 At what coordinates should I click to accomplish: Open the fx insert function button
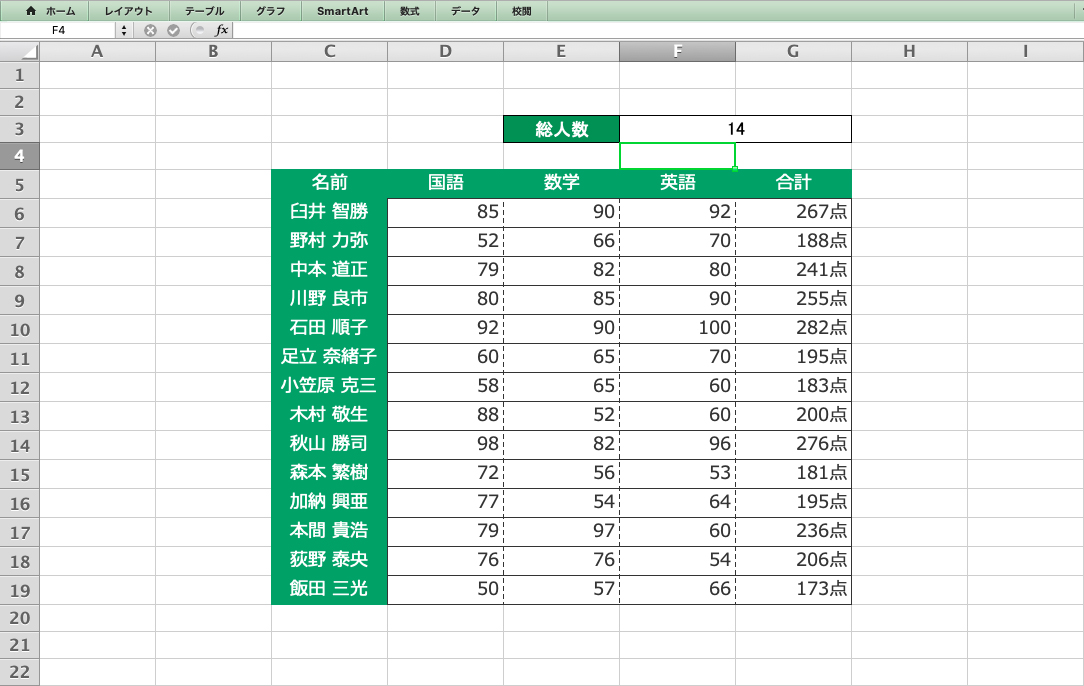(x=221, y=30)
